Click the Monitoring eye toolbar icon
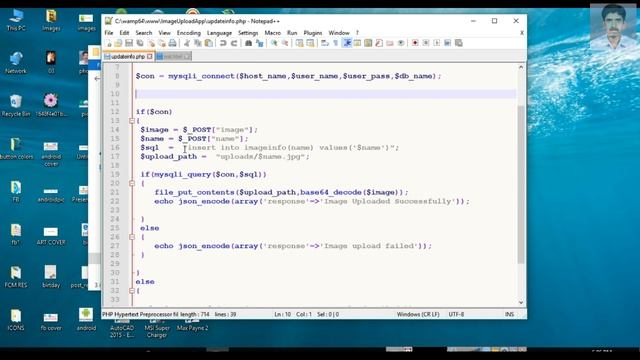Viewport: 640px width, 360px height. (401, 43)
